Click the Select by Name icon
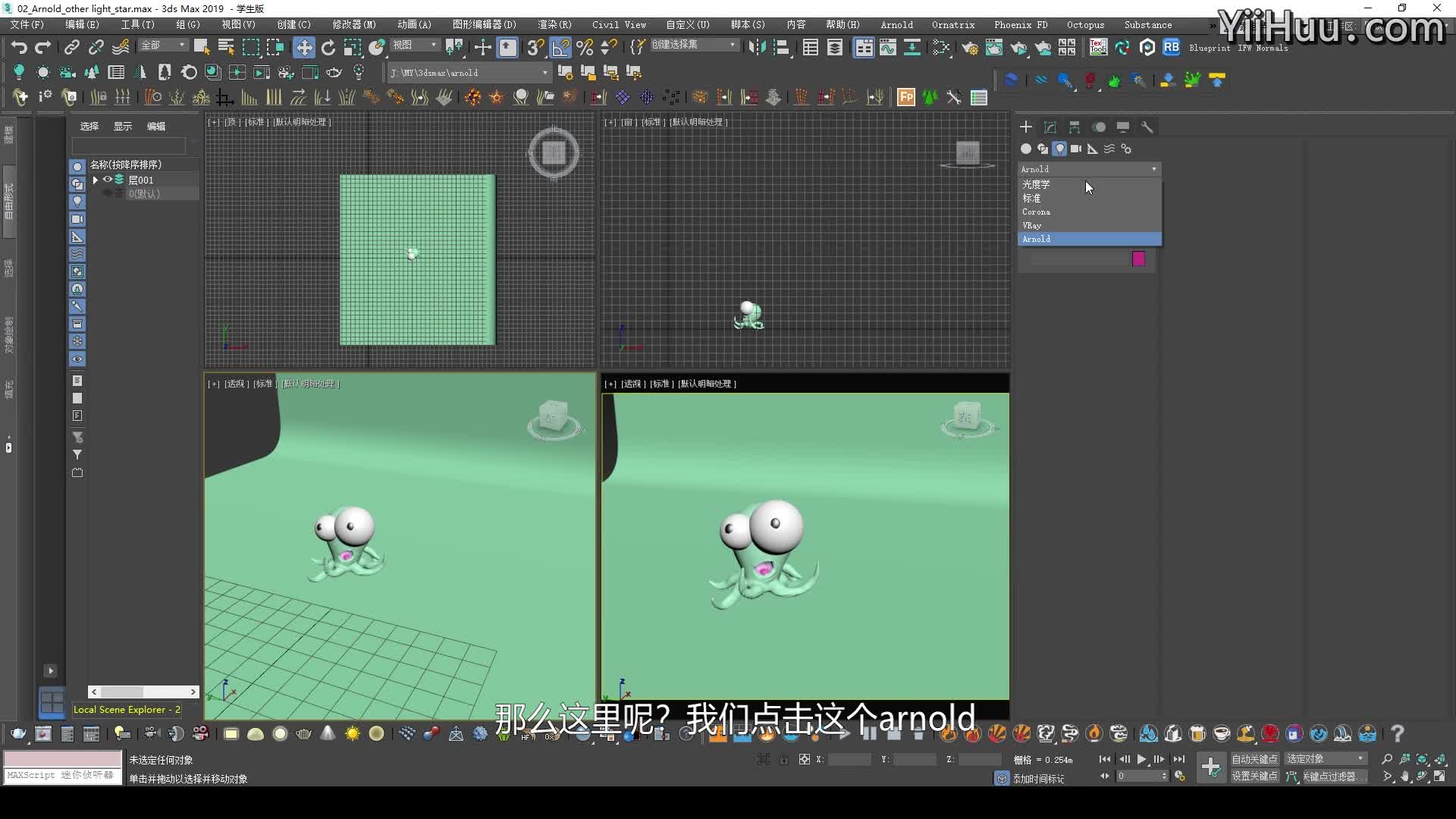Image resolution: width=1456 pixels, height=819 pixels. click(226, 47)
